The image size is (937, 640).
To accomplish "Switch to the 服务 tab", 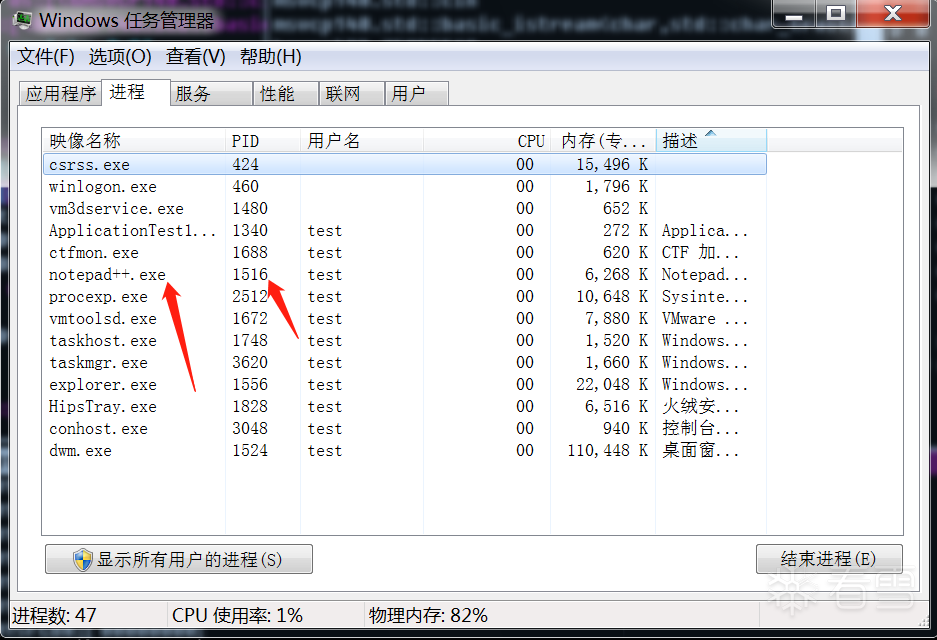I will tap(212, 94).
